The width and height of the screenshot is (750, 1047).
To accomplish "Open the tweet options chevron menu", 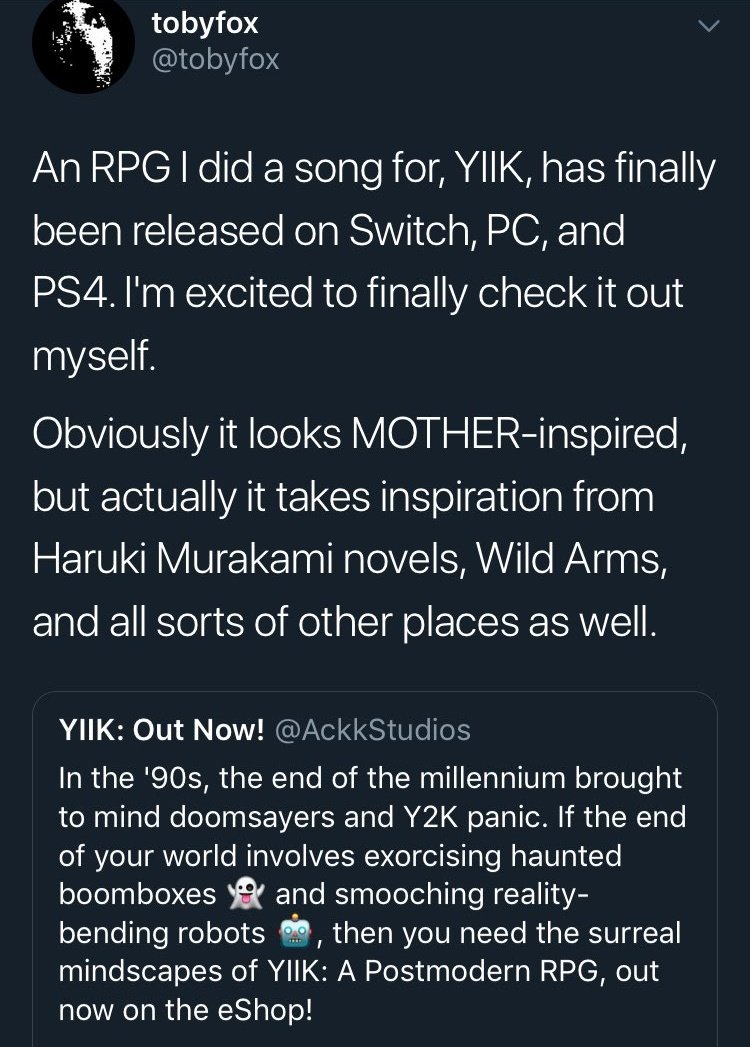I will pos(707,26).
